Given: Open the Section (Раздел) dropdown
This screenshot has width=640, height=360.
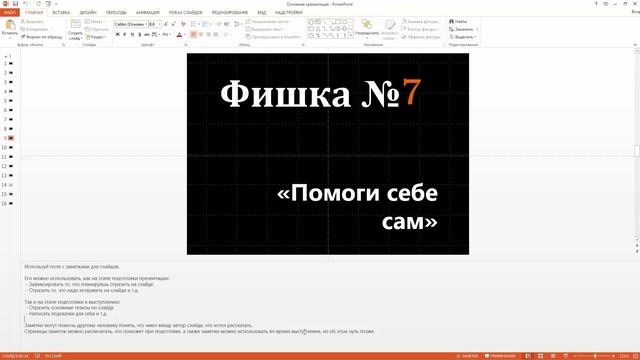Looking at the screenshot, I should (x=96, y=37).
